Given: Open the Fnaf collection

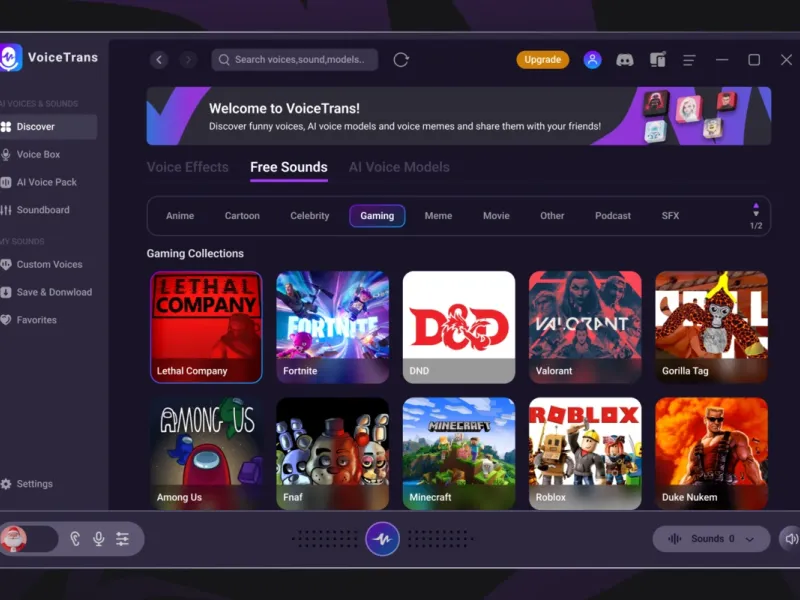Looking at the screenshot, I should point(333,454).
